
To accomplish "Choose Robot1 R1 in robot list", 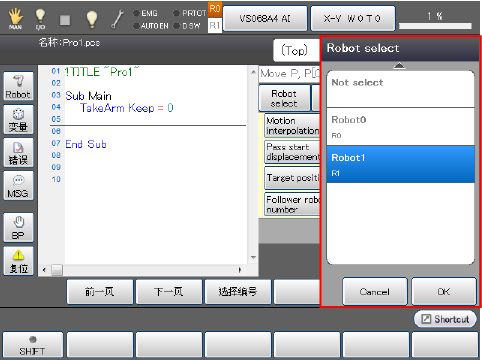I will coord(400,164).
